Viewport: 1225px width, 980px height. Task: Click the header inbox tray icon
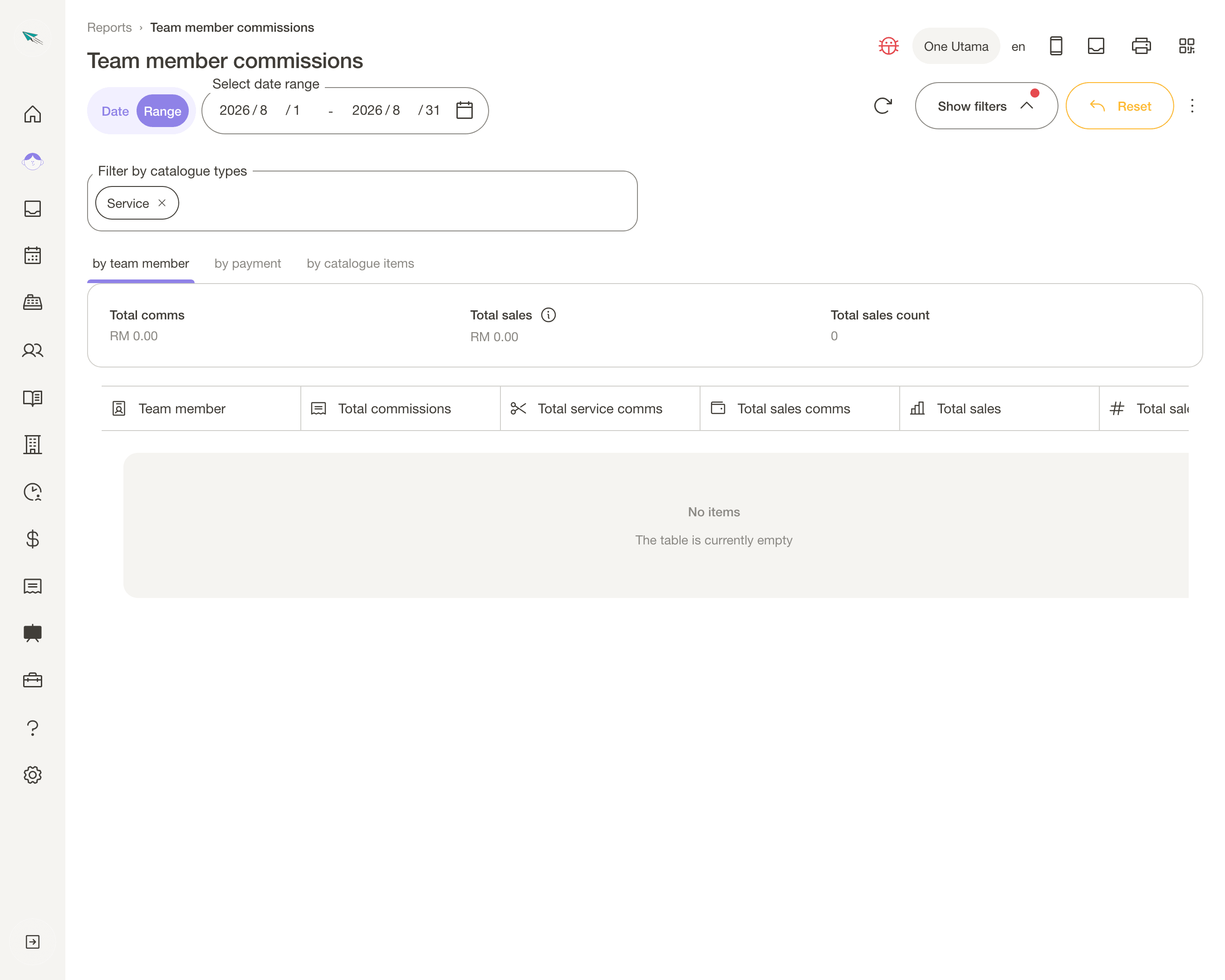click(x=1096, y=46)
